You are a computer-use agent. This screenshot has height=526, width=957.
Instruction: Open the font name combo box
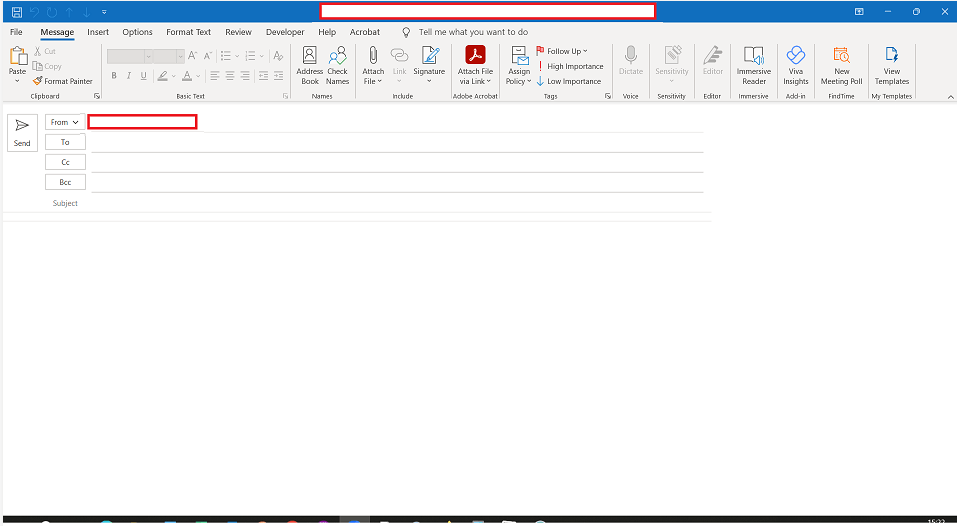pos(129,56)
